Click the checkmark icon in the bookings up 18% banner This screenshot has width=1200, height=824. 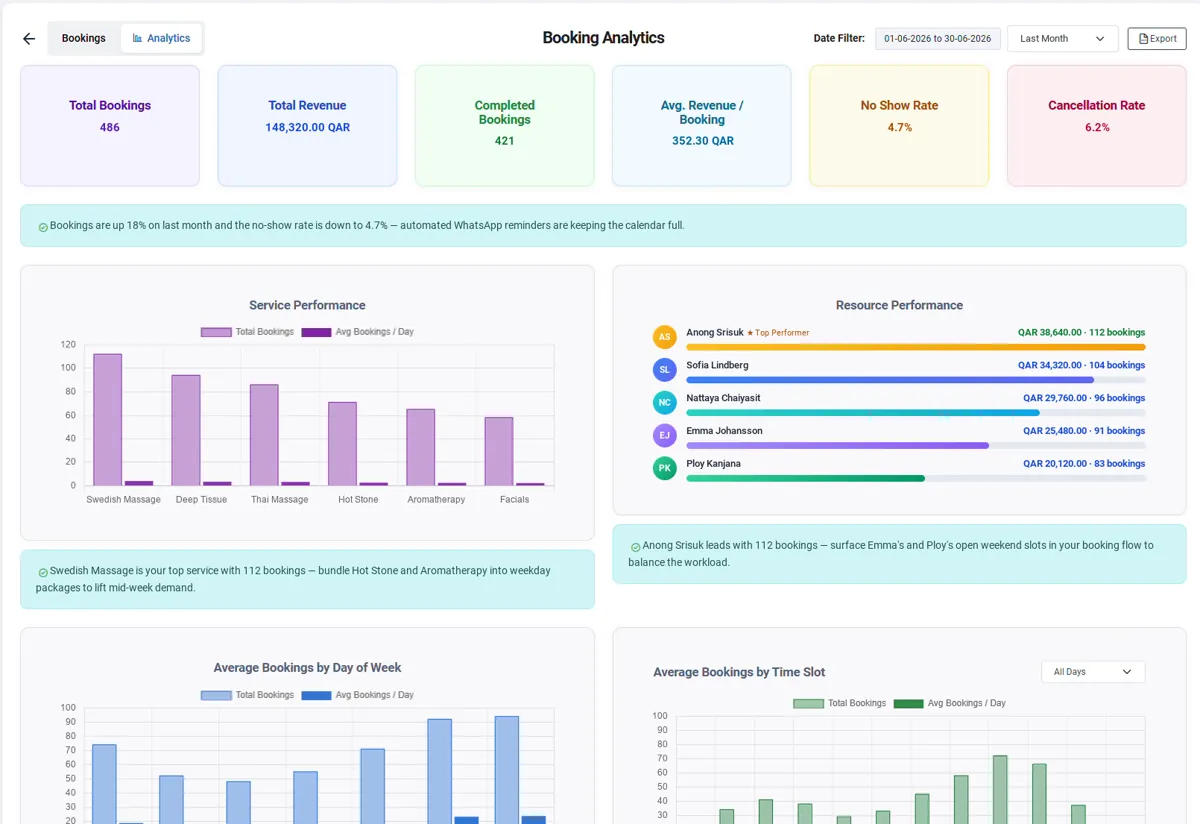point(43,227)
